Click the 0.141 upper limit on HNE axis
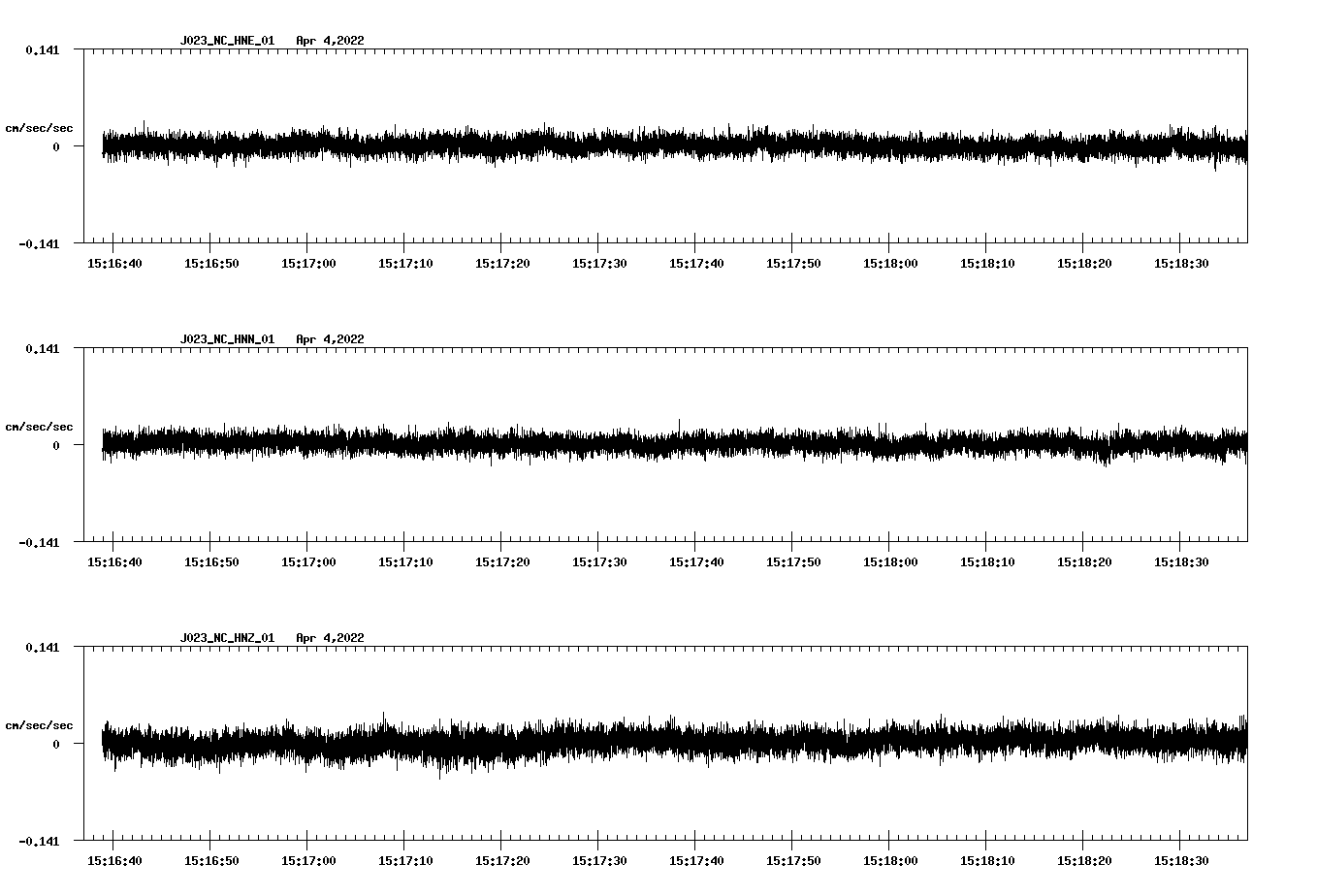The image size is (1317, 896). point(42,49)
